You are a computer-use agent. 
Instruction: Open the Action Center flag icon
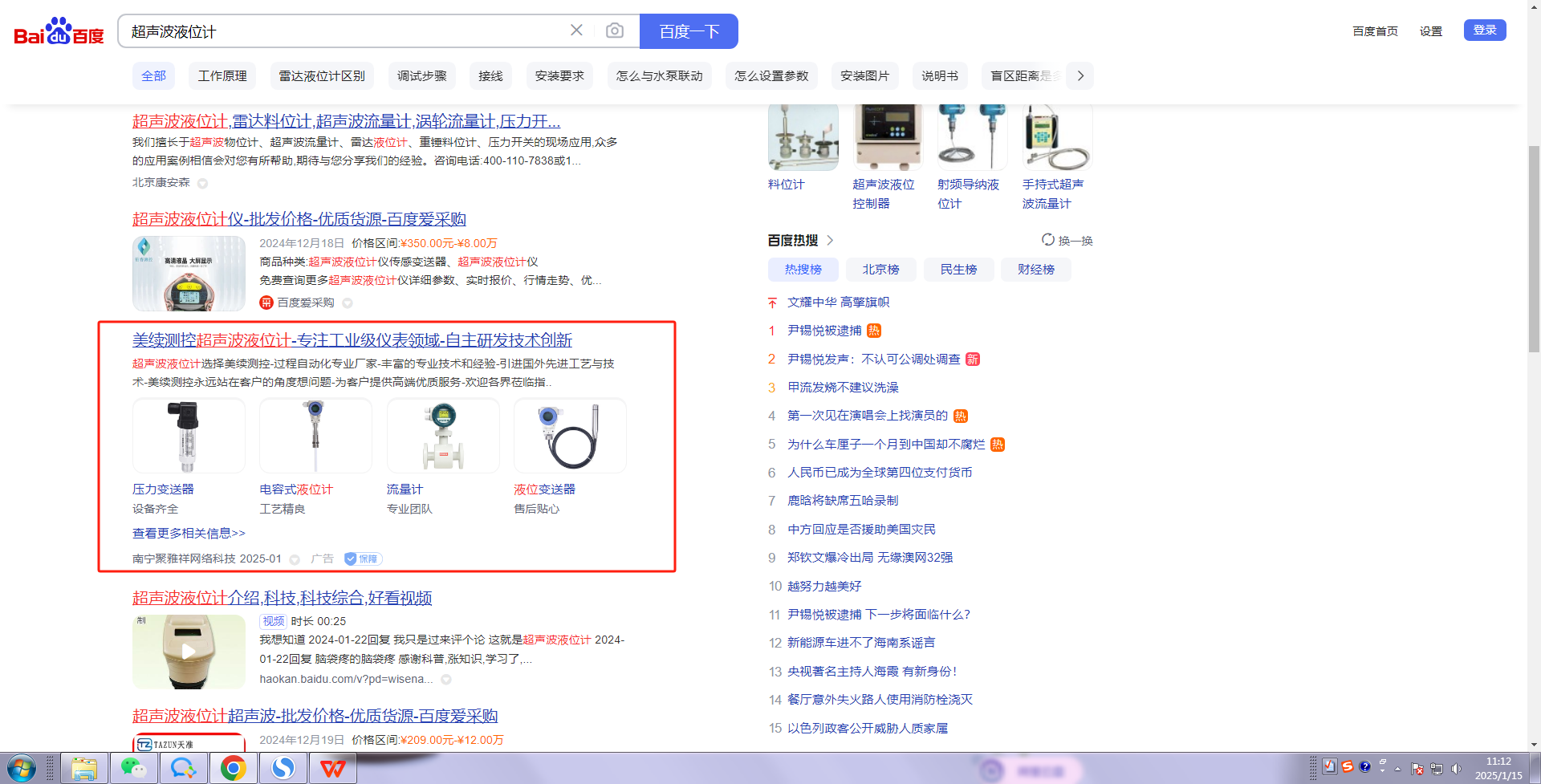(1417, 769)
